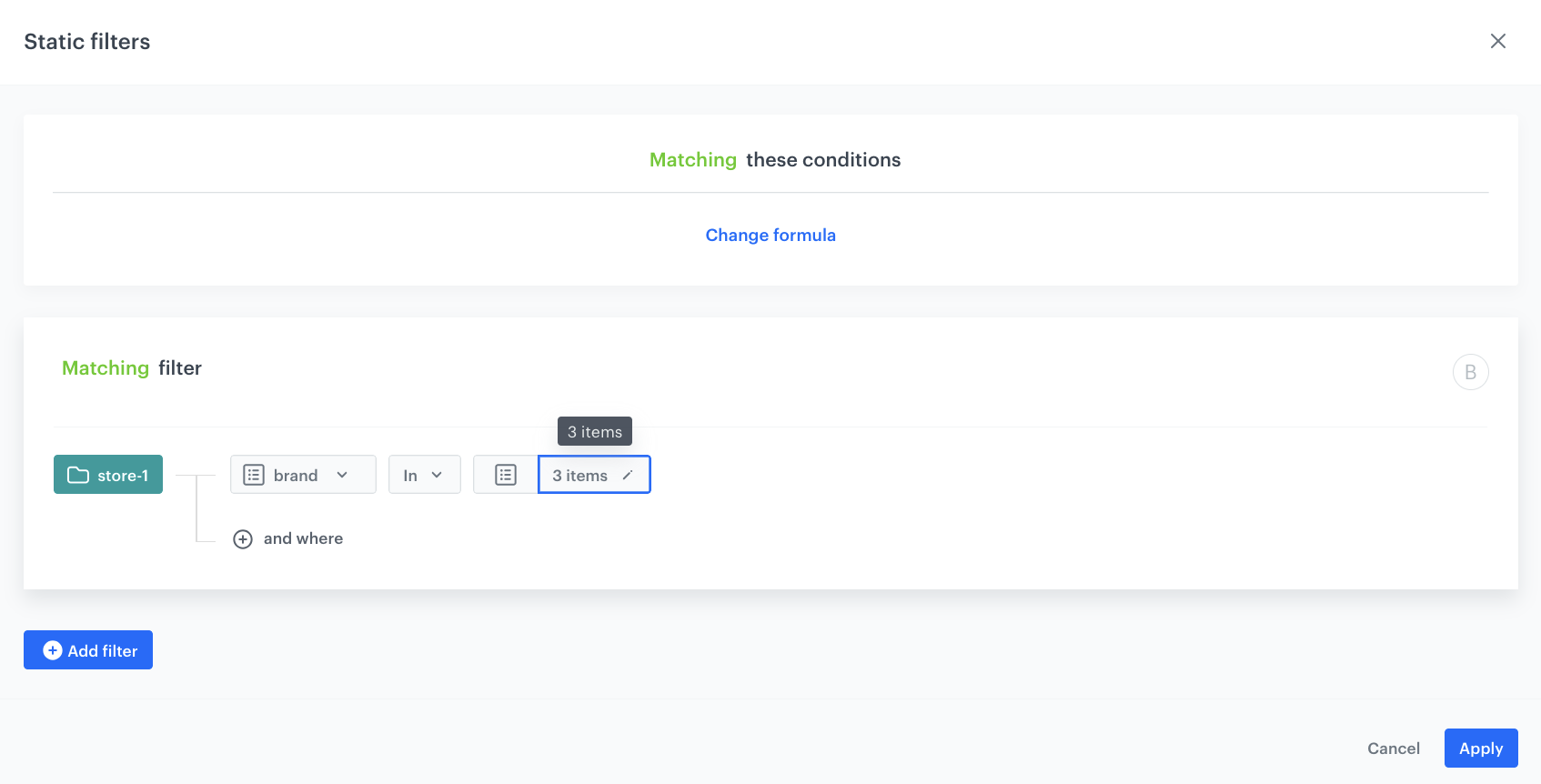Viewport: 1541px width, 784px height.
Task: Click the 3 items value field
Action: point(580,476)
